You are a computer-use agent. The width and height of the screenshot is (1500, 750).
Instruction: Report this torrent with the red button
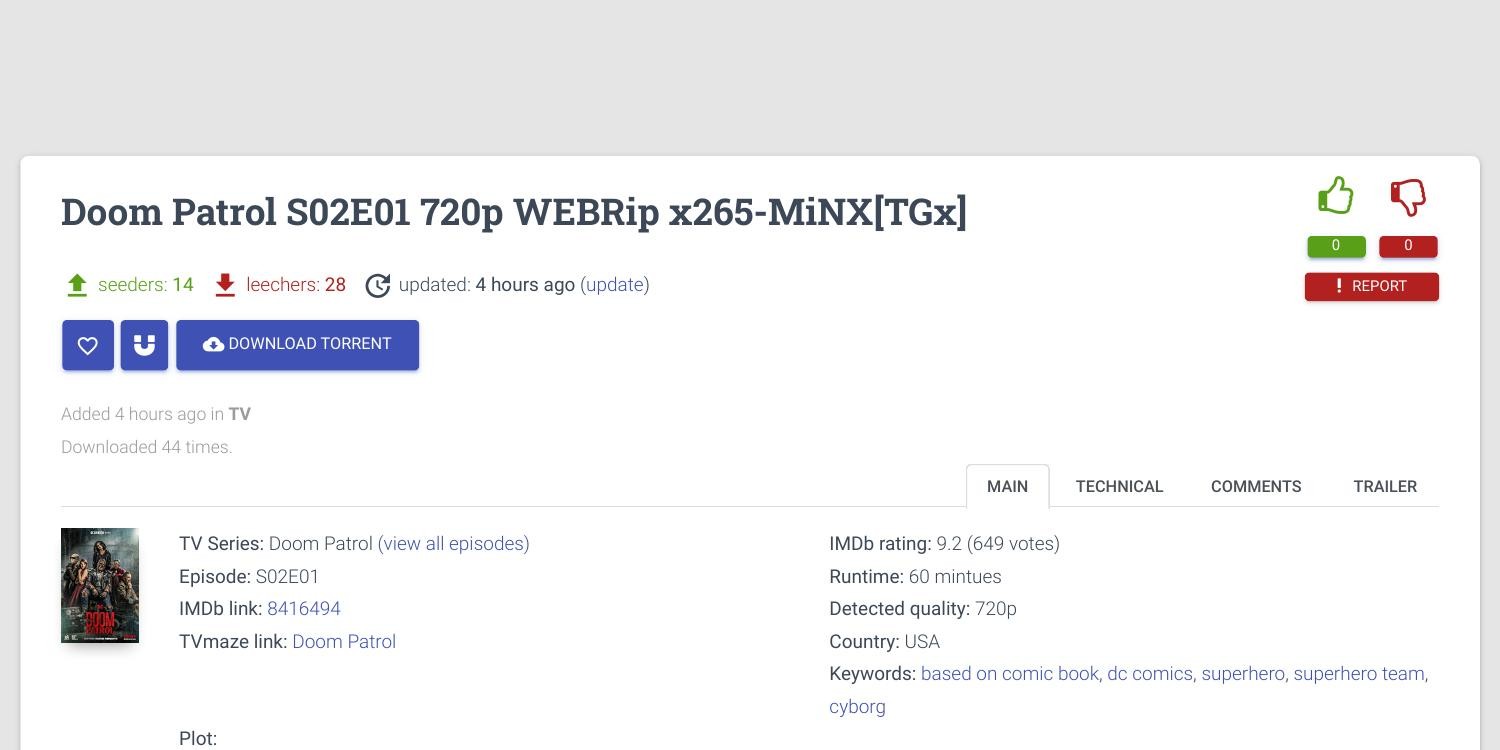[1371, 286]
